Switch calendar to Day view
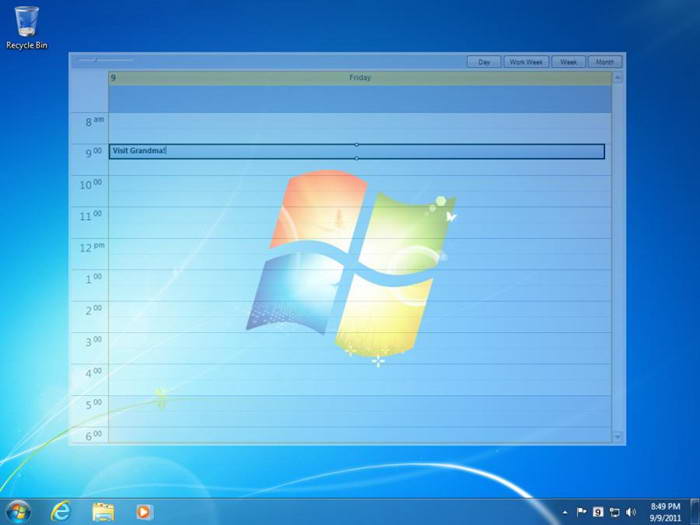700x525 pixels. point(484,62)
